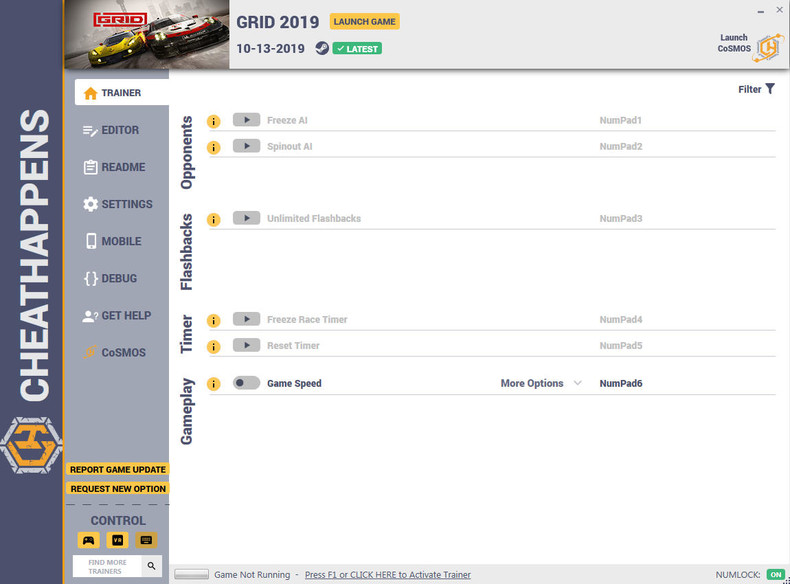Screen dimensions: 790x584
Task: Show info for Freeze Race Timer
Action: pyautogui.click(x=214, y=320)
